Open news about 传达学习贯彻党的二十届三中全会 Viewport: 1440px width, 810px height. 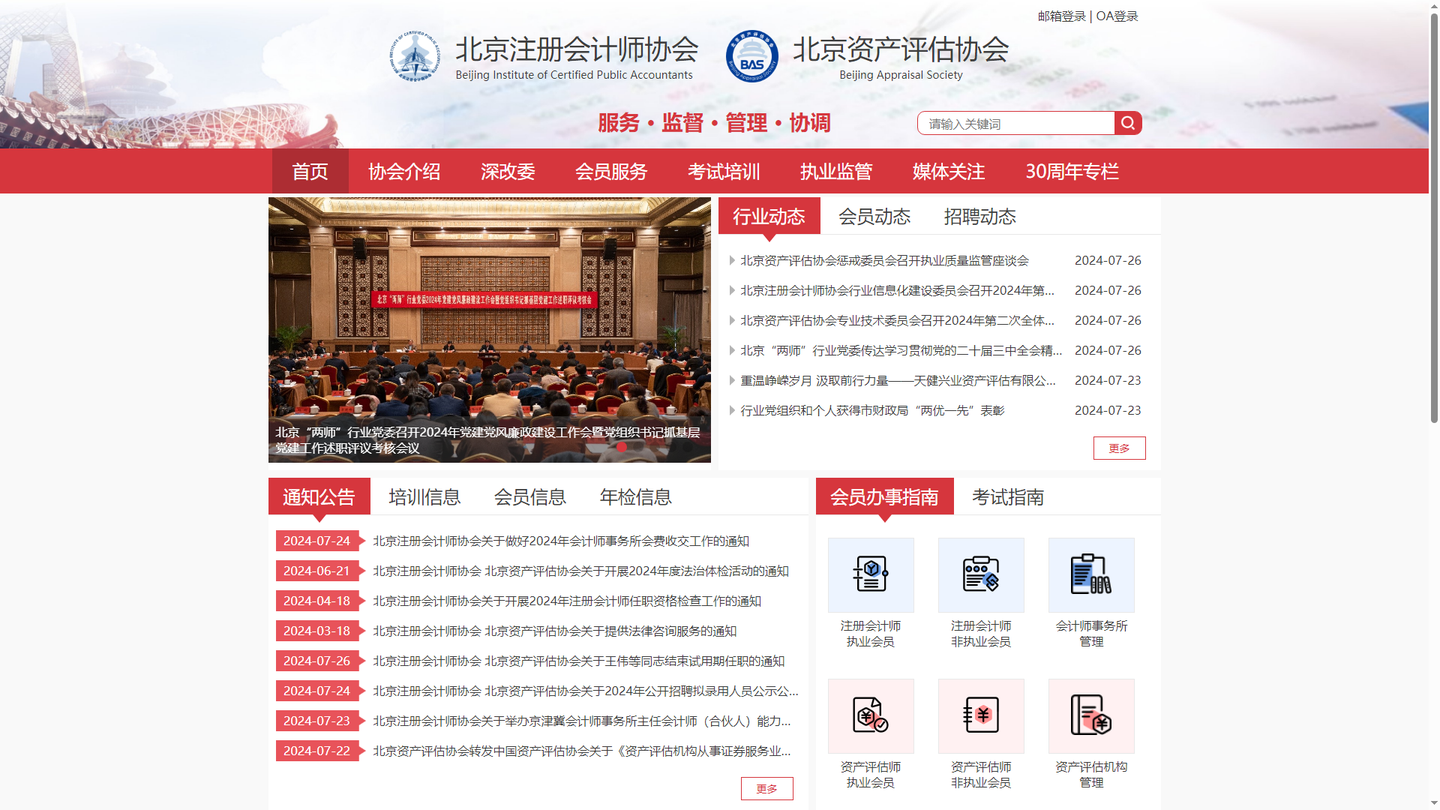pyautogui.click(x=901, y=351)
